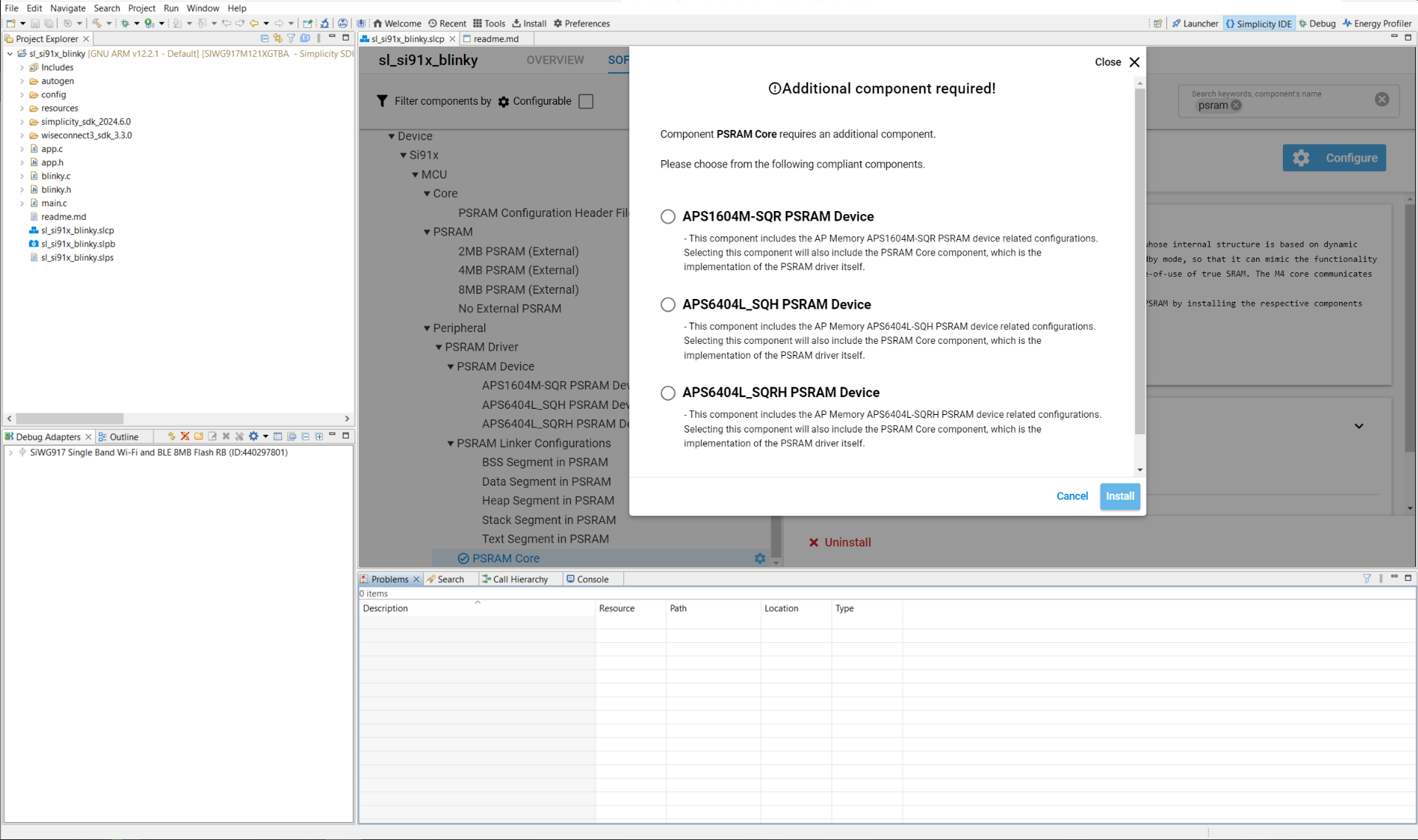Click the debug bug icon in toolbar
The width and height of the screenshot is (1418, 840).
[125, 24]
